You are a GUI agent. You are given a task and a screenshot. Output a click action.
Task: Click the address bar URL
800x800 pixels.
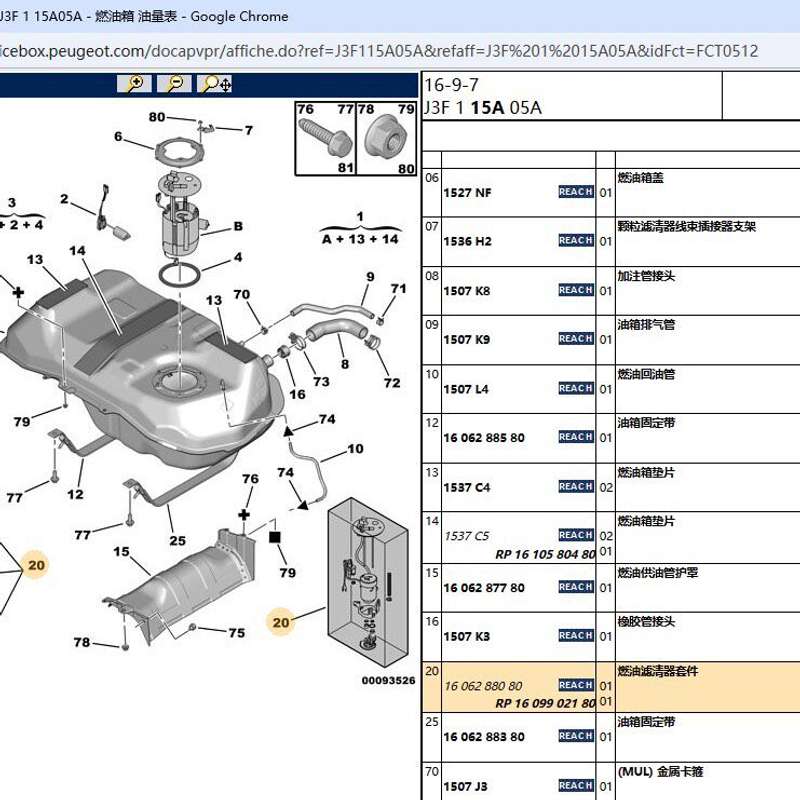point(379,51)
